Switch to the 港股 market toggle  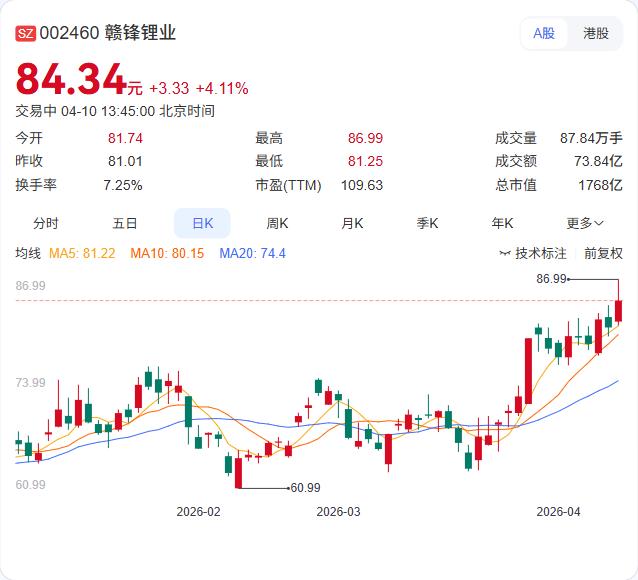[x=596, y=33]
